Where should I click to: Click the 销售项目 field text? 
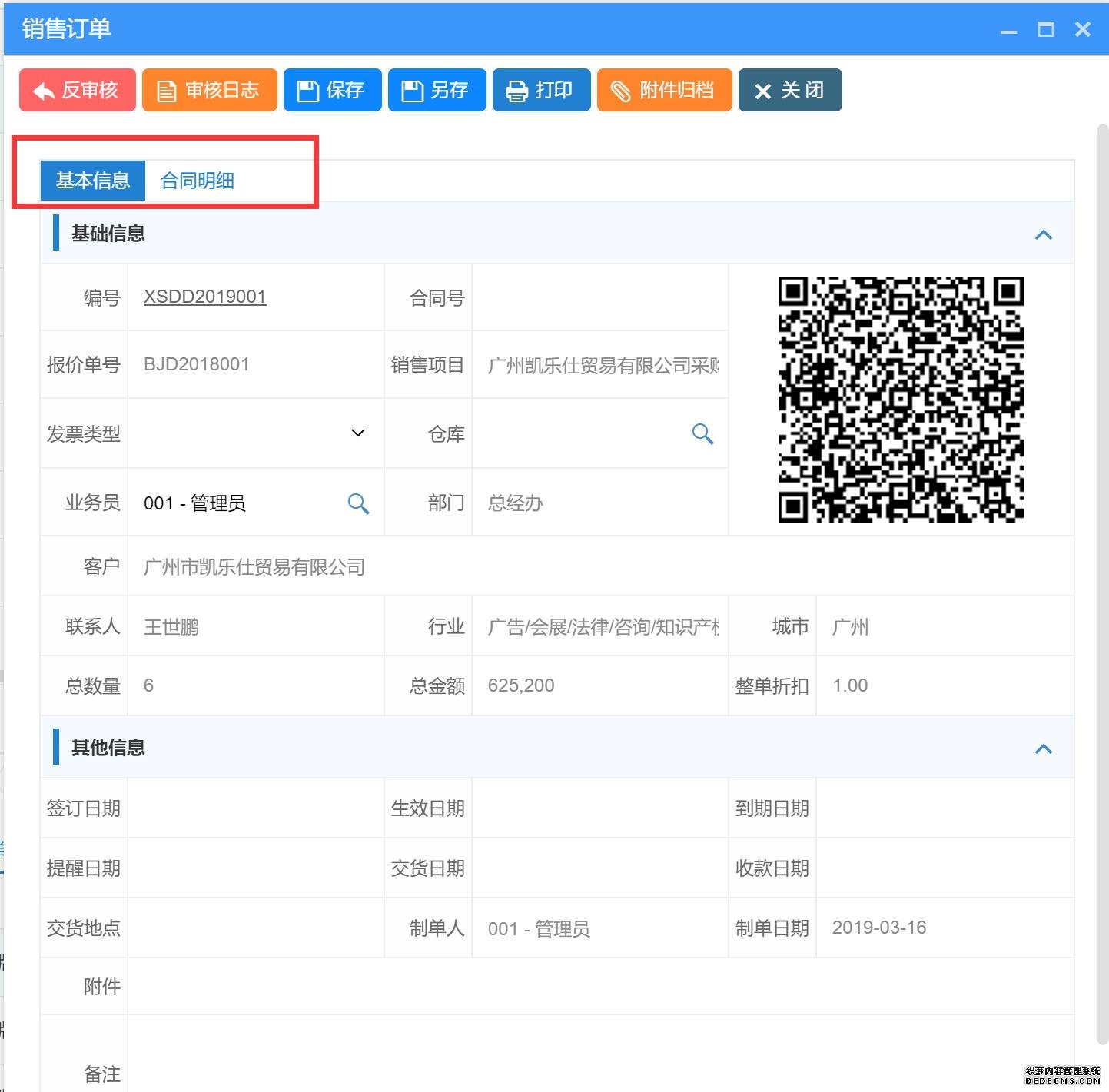[x=603, y=365]
